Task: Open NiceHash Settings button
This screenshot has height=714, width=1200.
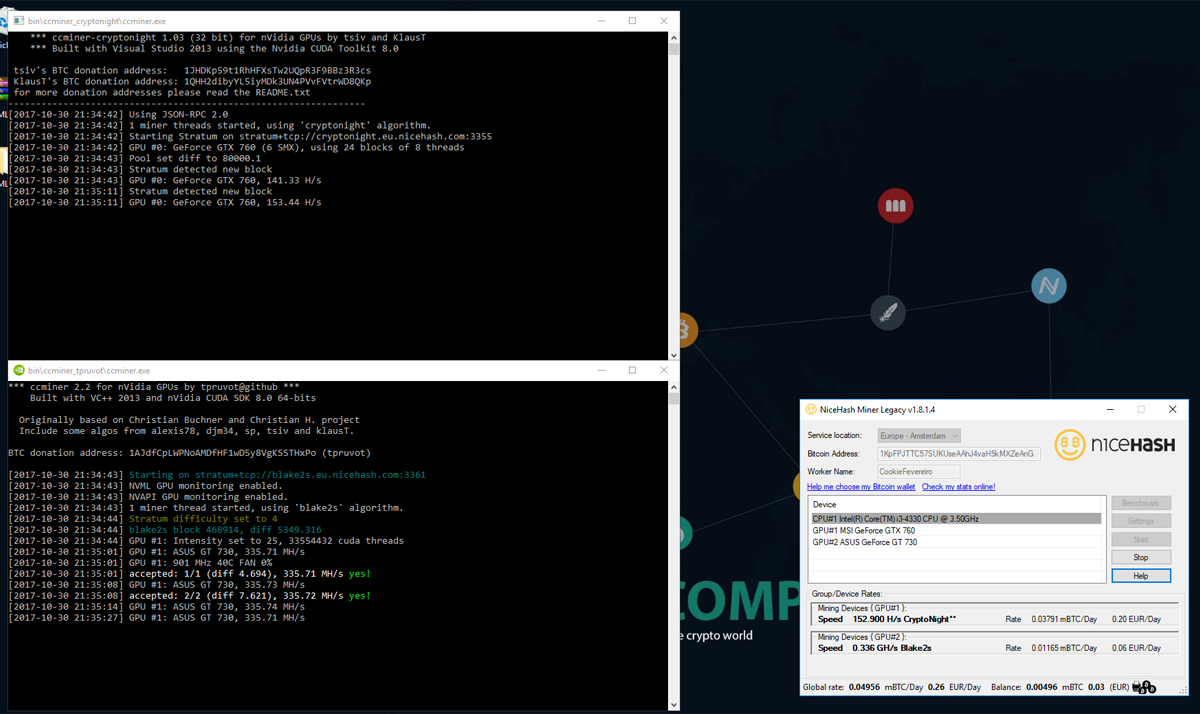Action: 1141,521
